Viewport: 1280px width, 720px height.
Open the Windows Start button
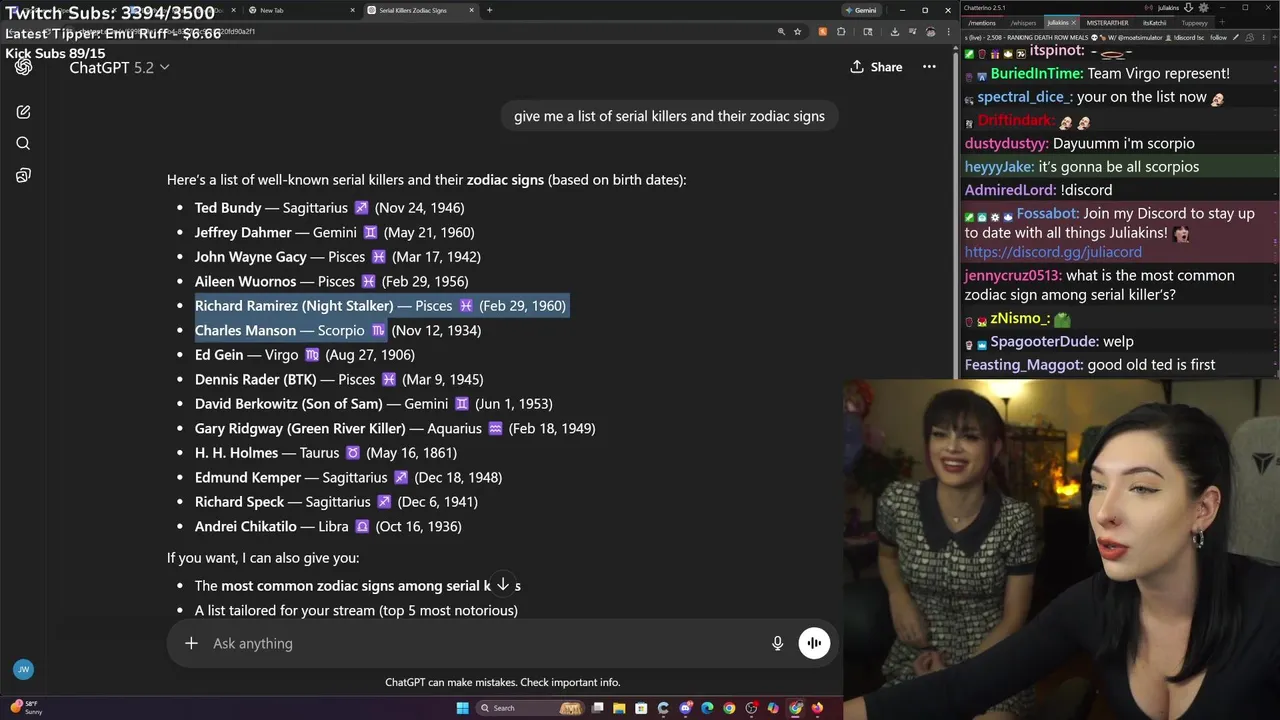[462, 708]
